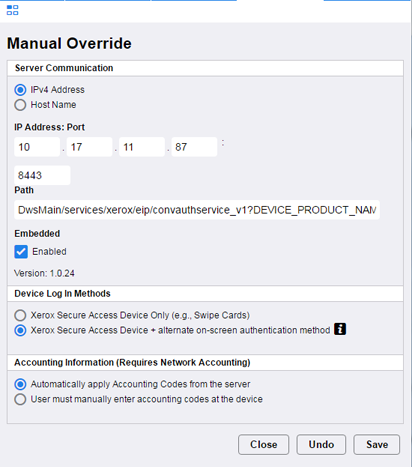Click the info icon beside alternate authentication method
Image resolution: width=412 pixels, height=467 pixels.
point(340,329)
